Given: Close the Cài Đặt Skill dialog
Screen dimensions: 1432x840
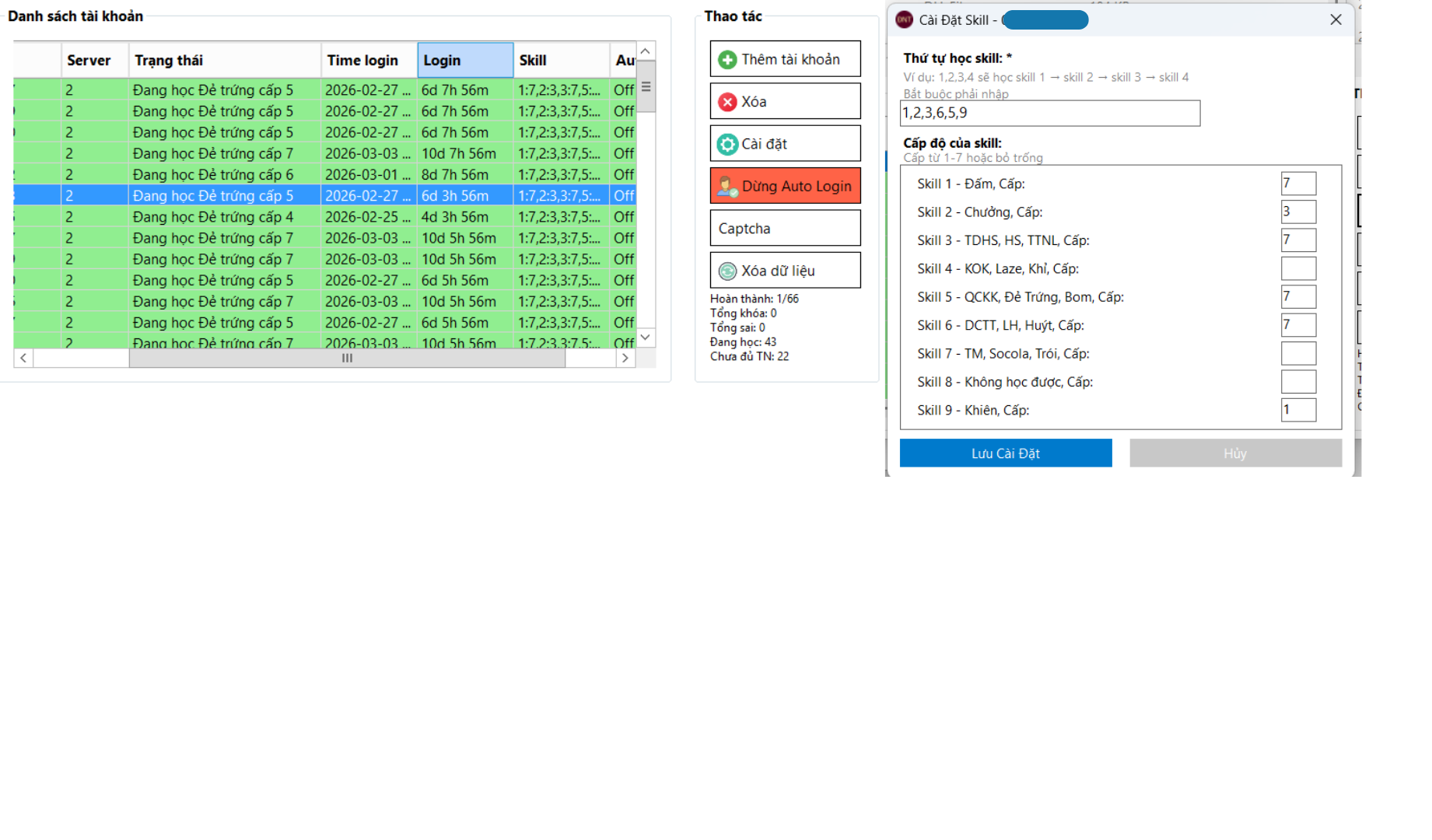Looking at the screenshot, I should pos(1336,20).
